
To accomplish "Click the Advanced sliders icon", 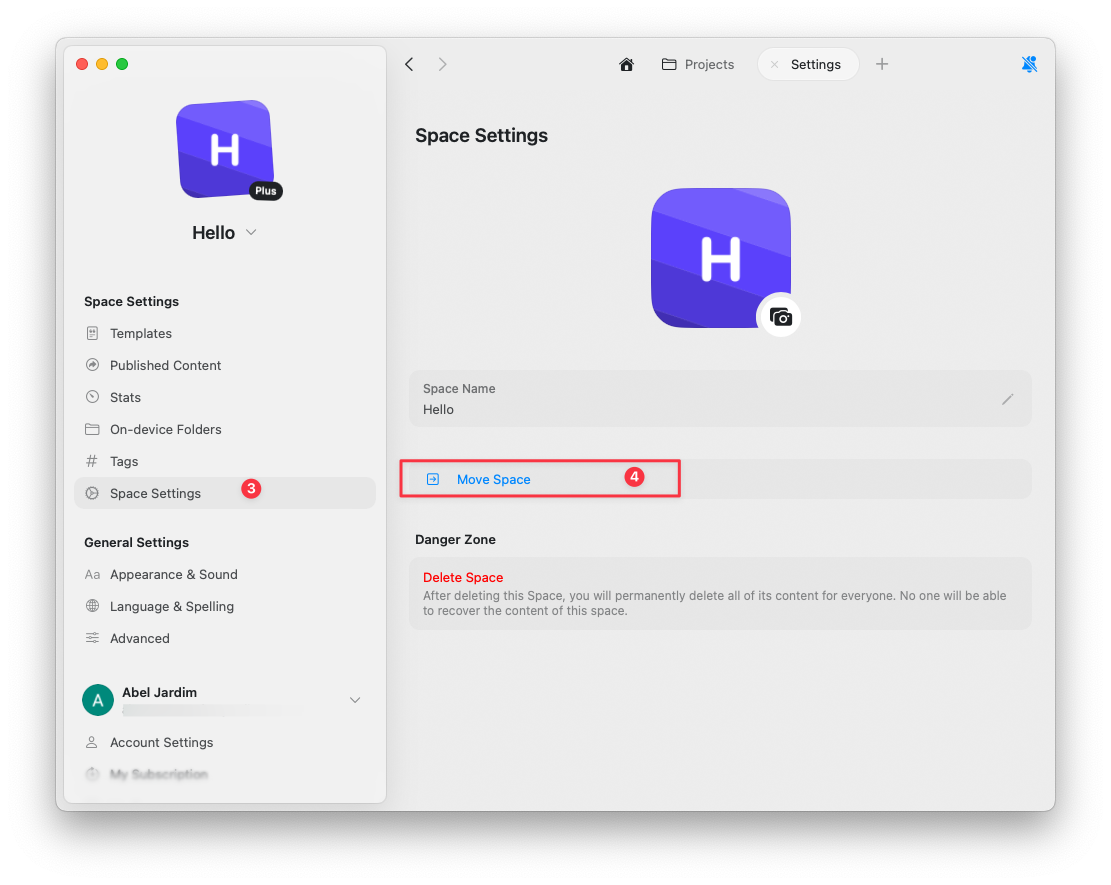I will 92,638.
